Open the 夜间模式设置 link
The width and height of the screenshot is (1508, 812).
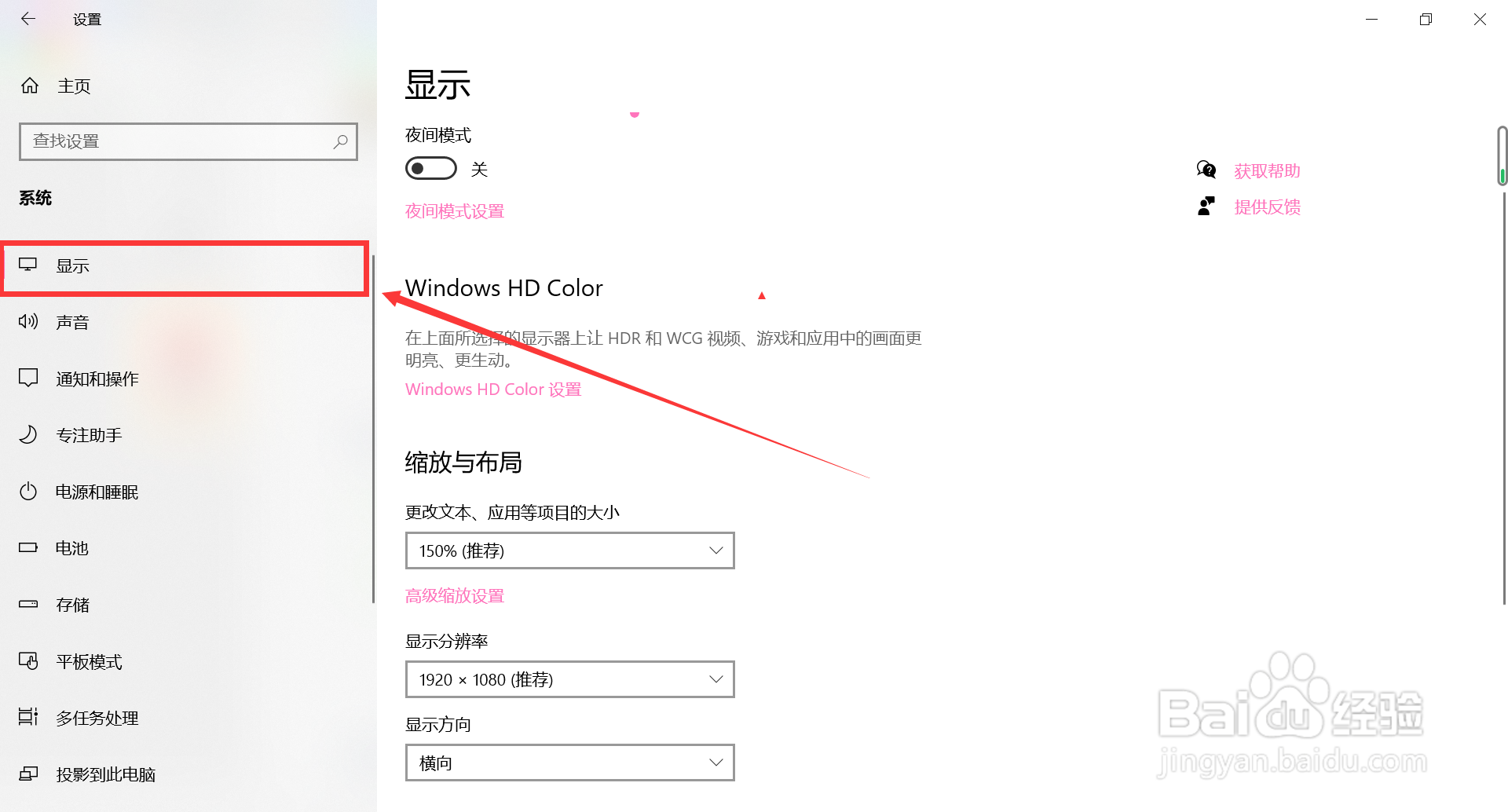coord(455,211)
